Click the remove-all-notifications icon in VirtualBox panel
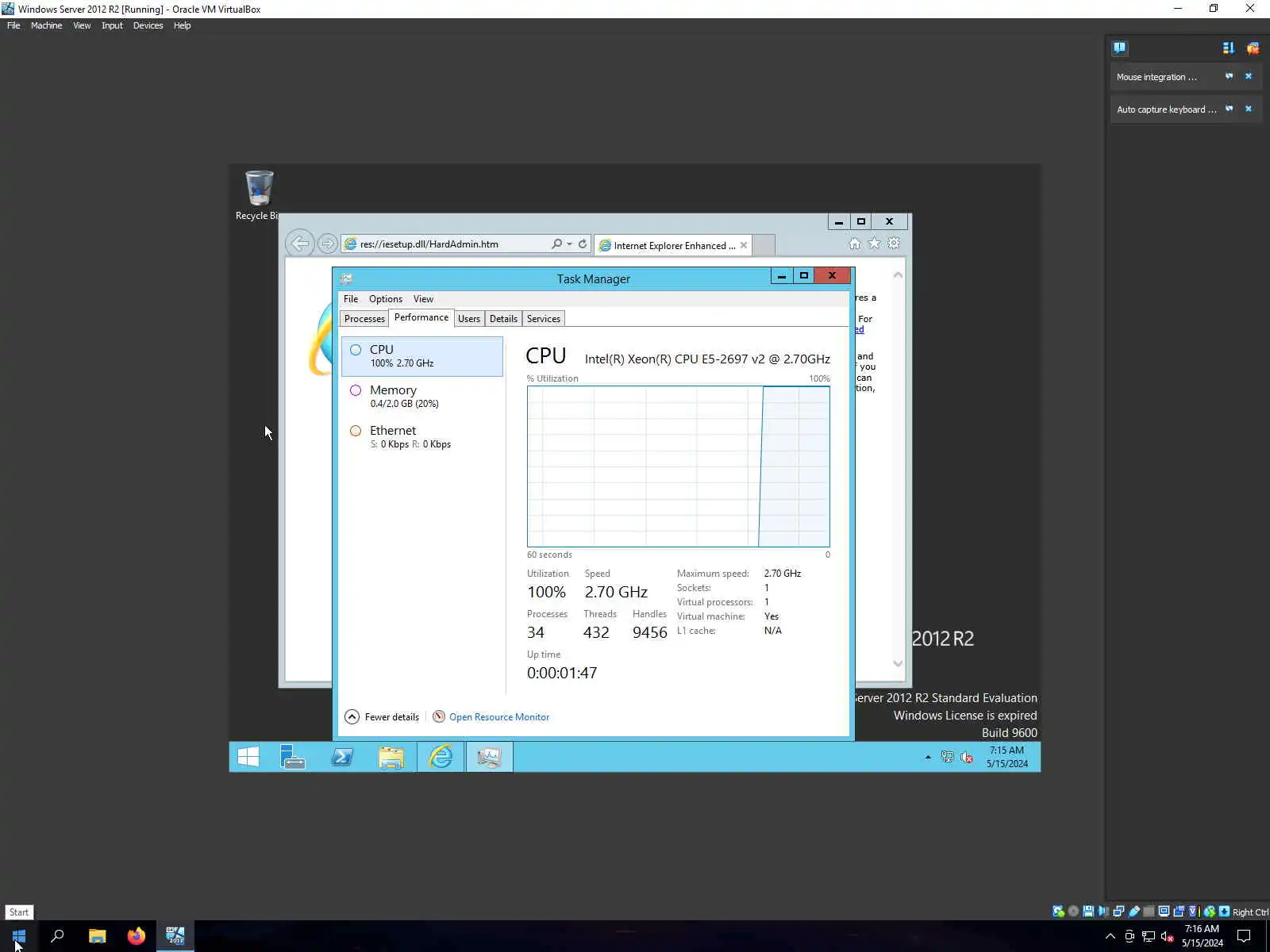1270x952 pixels. [x=1253, y=48]
